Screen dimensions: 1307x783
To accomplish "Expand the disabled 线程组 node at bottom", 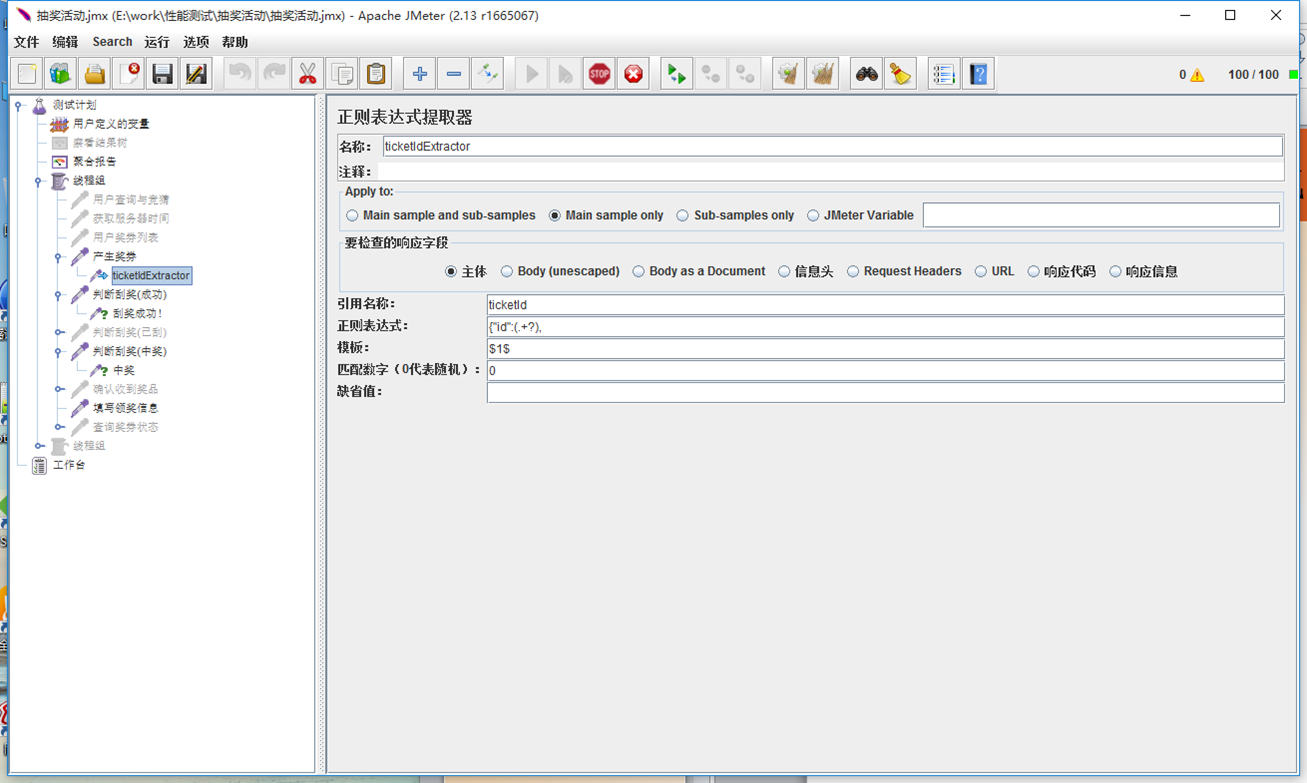I will (39, 446).
